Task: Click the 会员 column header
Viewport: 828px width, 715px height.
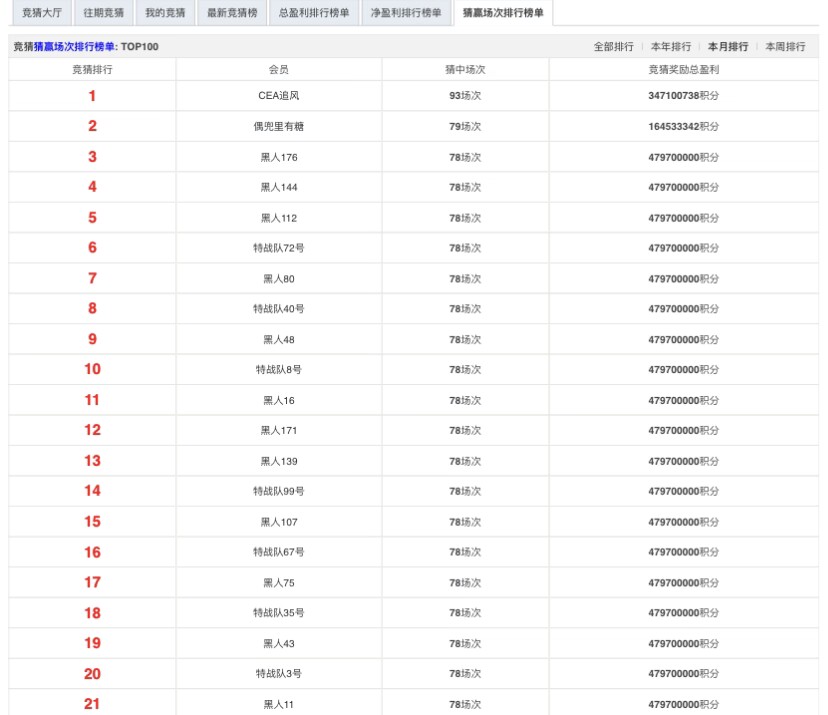Action: tap(279, 70)
